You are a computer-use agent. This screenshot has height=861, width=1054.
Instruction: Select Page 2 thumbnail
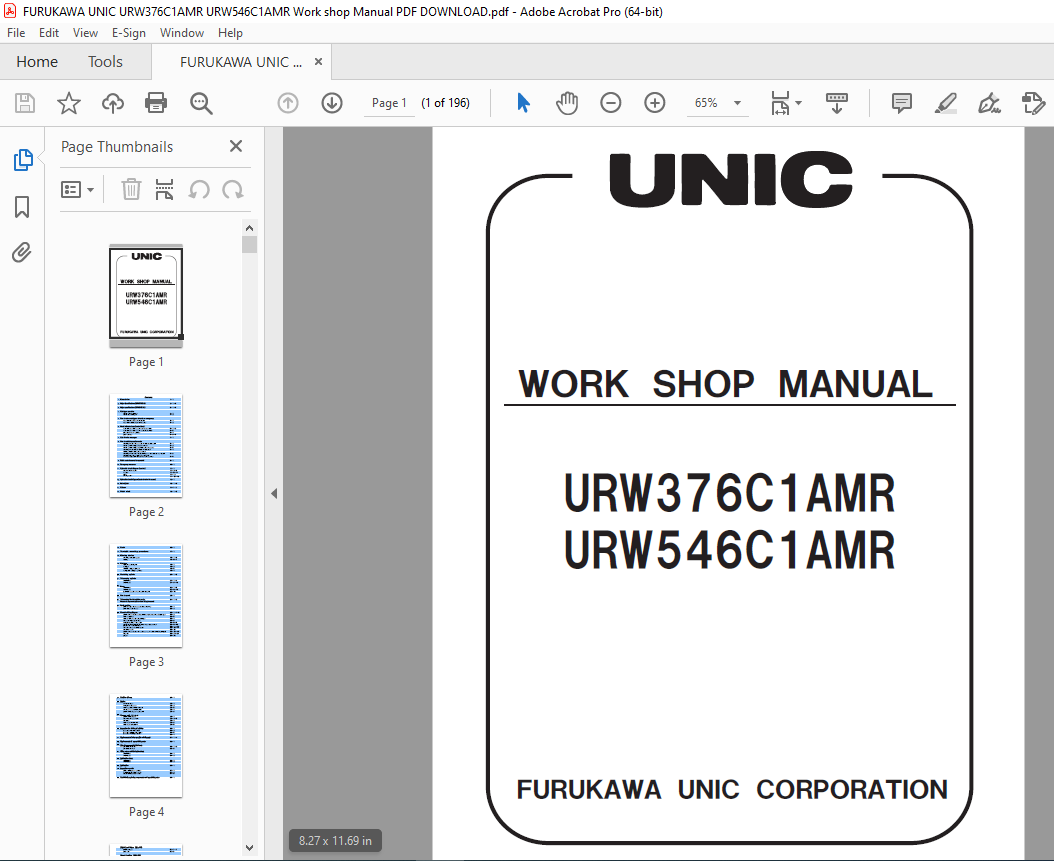[x=146, y=446]
